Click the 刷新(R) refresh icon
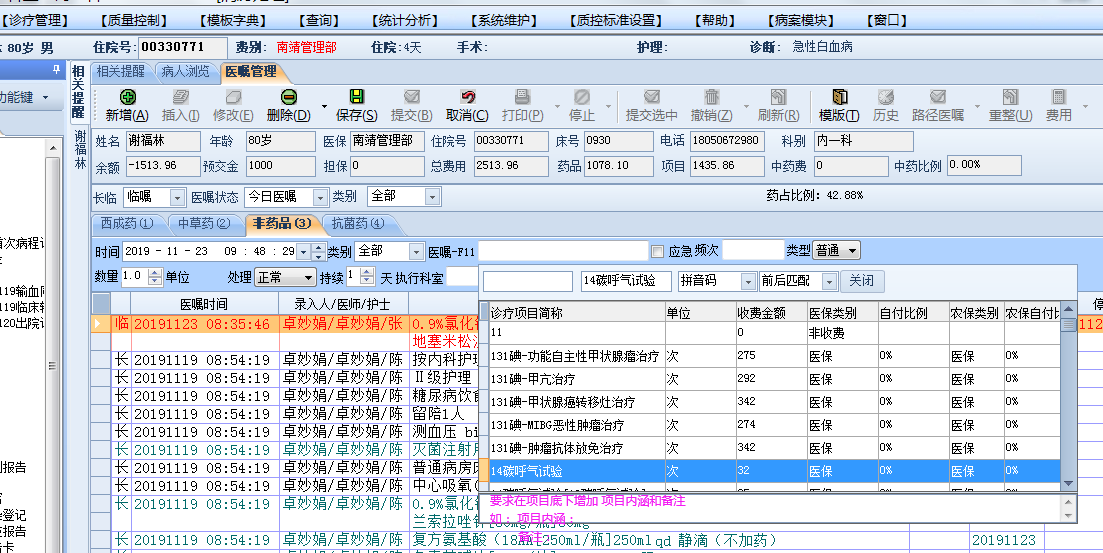 click(x=778, y=97)
